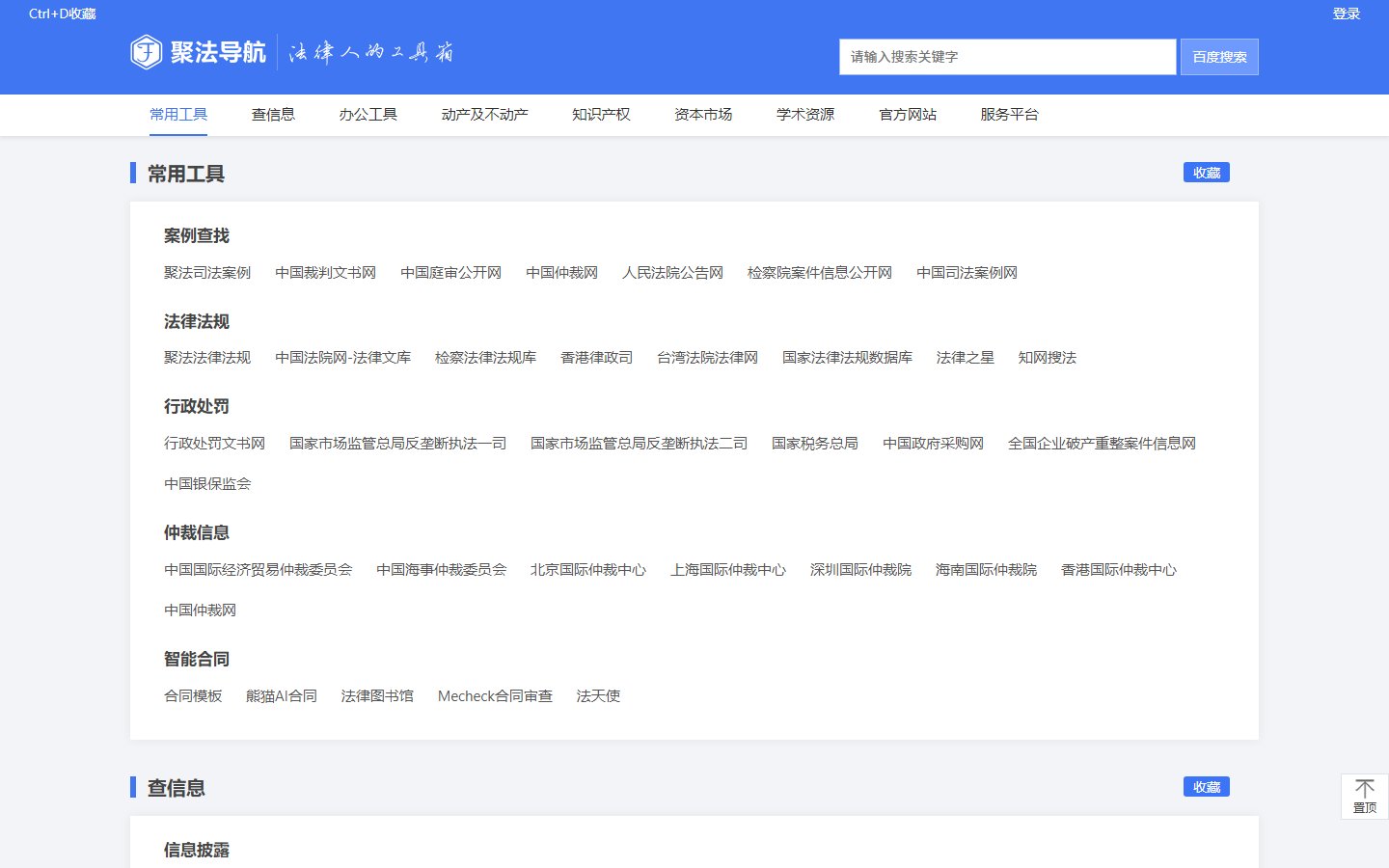
Task: Click the 聚法导航 logo icon
Action: point(146,52)
